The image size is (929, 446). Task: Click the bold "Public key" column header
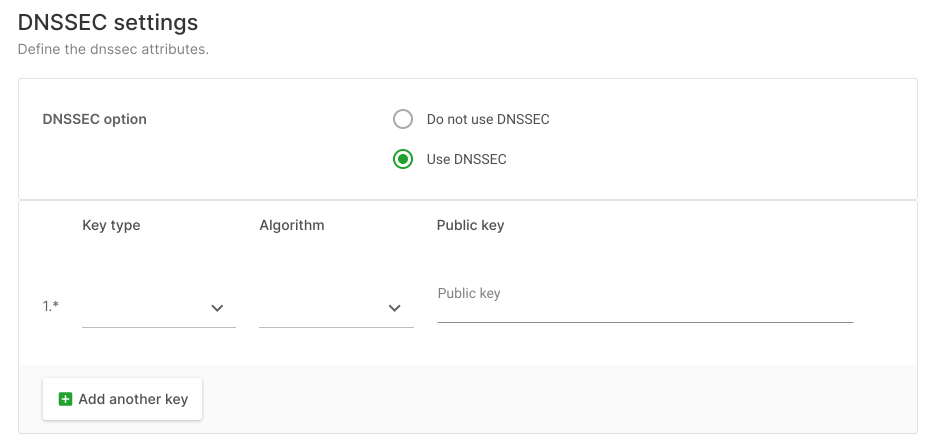pyautogui.click(x=470, y=226)
